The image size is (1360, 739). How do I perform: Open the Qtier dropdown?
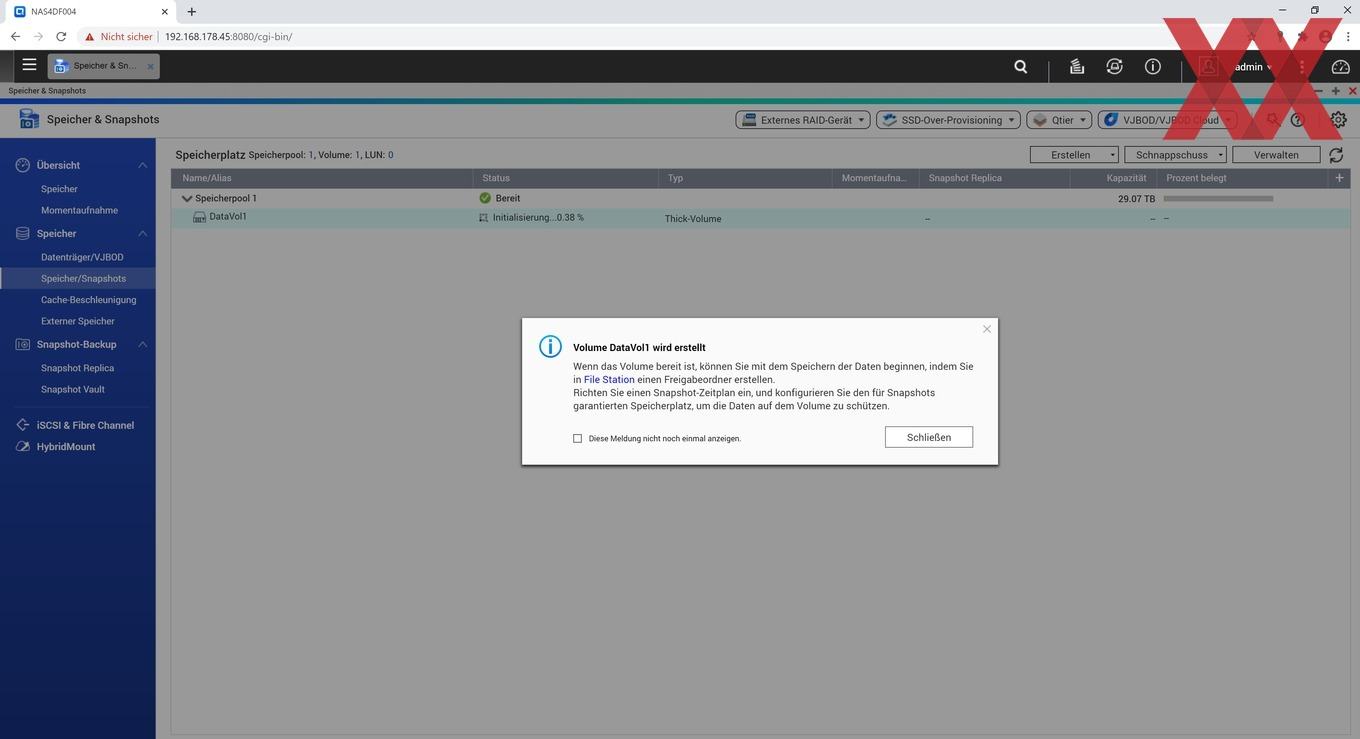point(1059,120)
